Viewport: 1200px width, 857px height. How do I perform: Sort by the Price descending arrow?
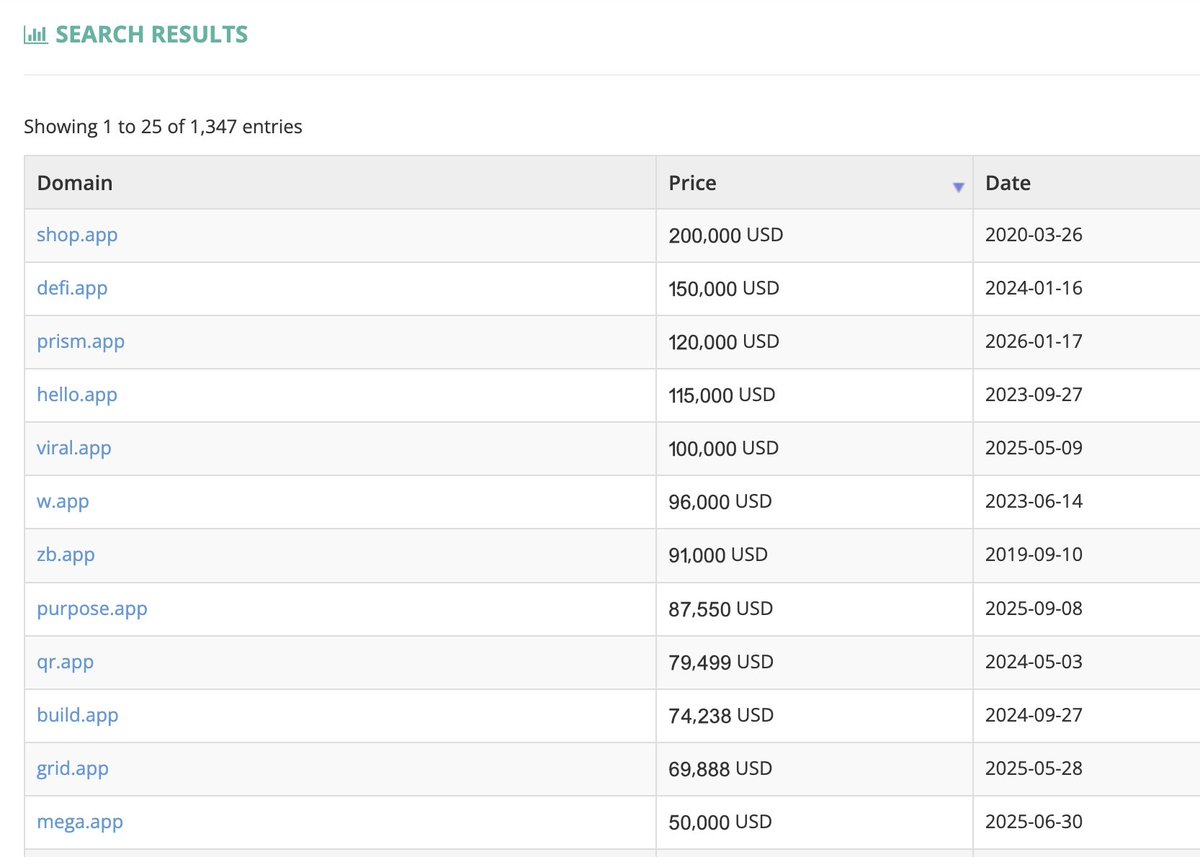click(958, 187)
